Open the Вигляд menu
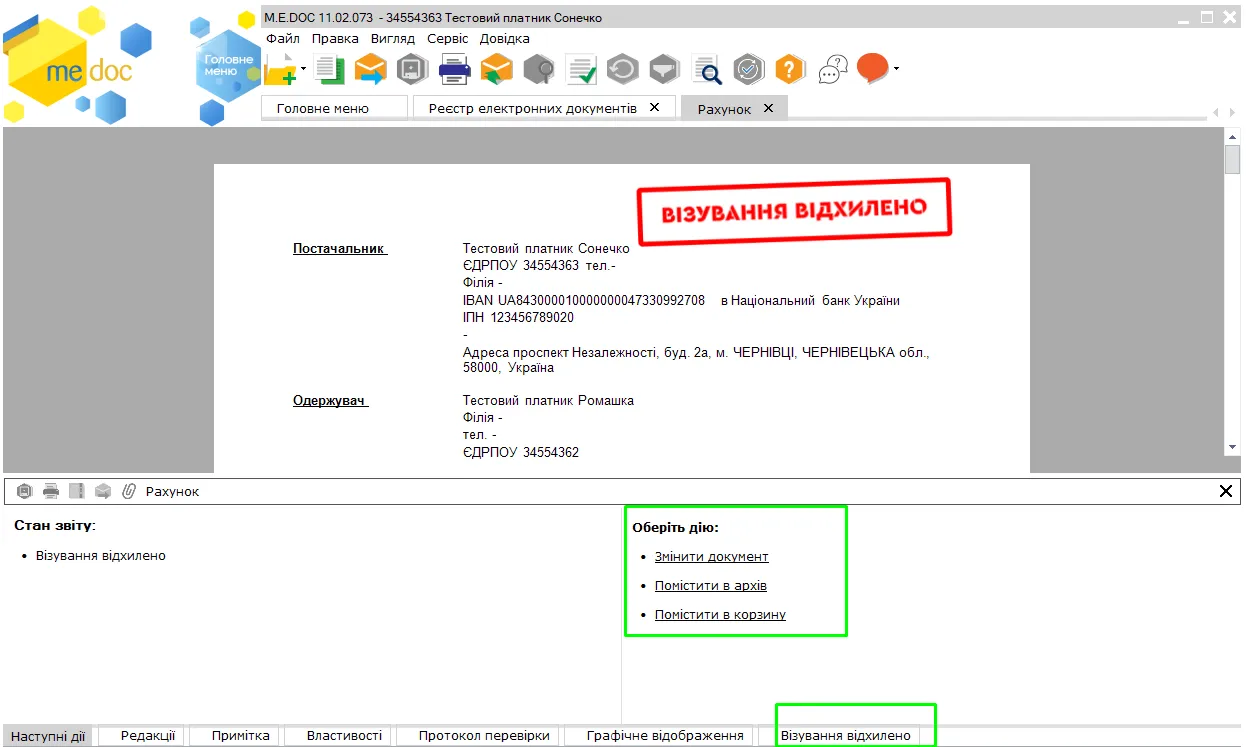Viewport: 1246px width, 747px height. (x=392, y=38)
